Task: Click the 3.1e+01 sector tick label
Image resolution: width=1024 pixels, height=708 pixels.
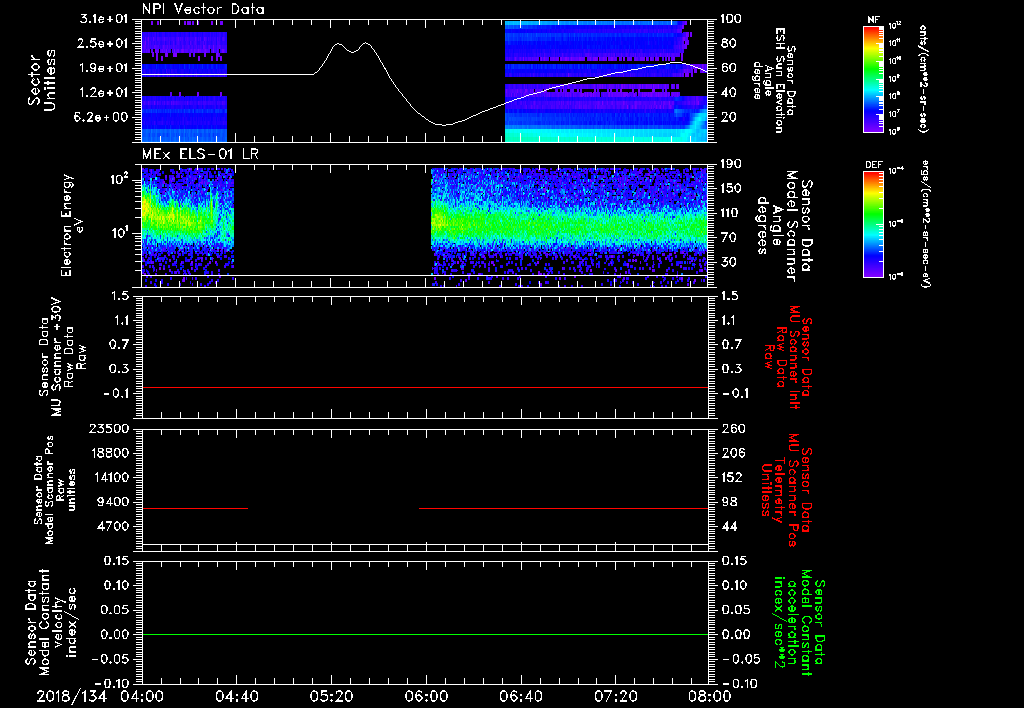Action: tap(104, 19)
